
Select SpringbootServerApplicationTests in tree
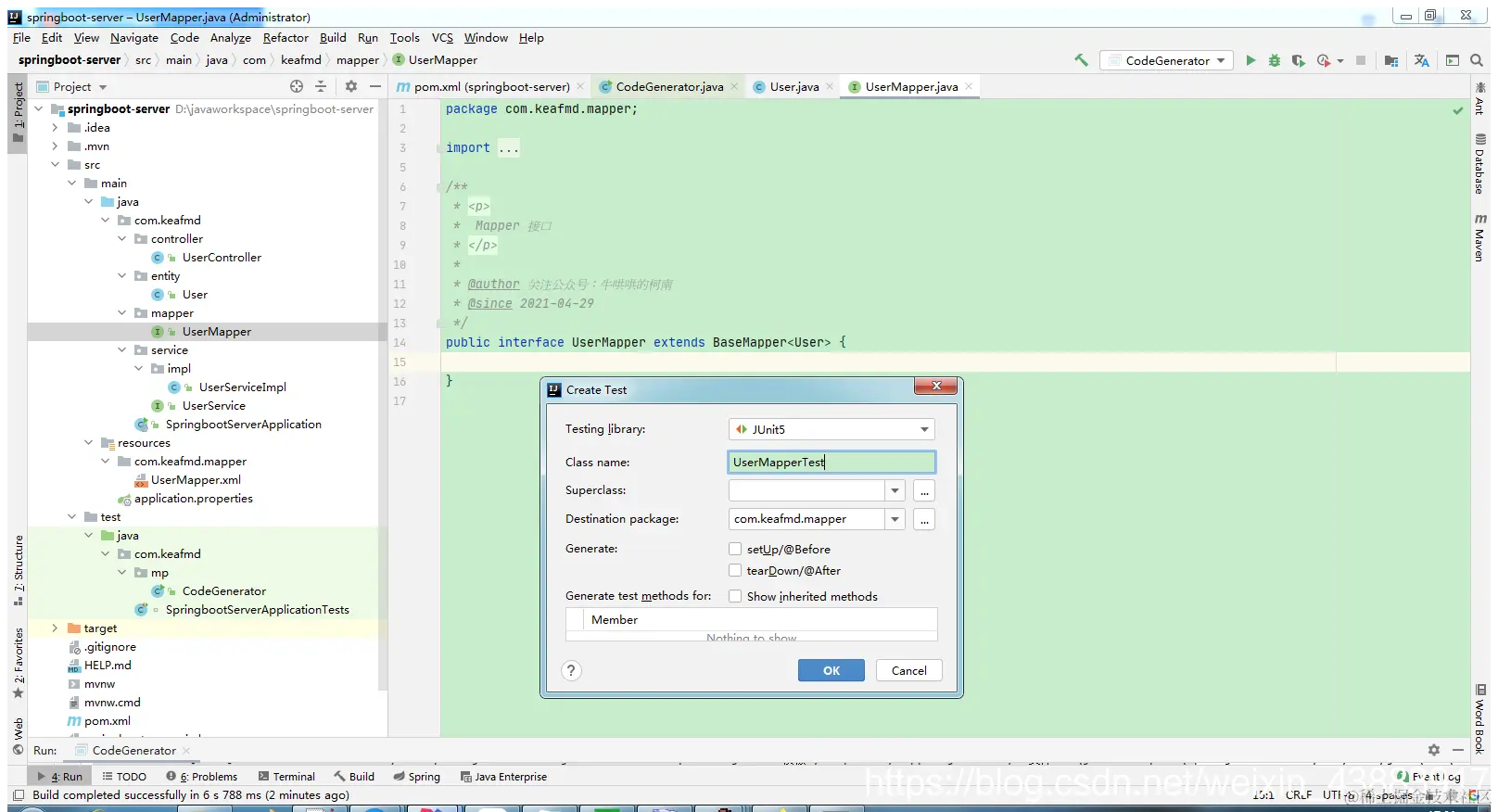257,610
